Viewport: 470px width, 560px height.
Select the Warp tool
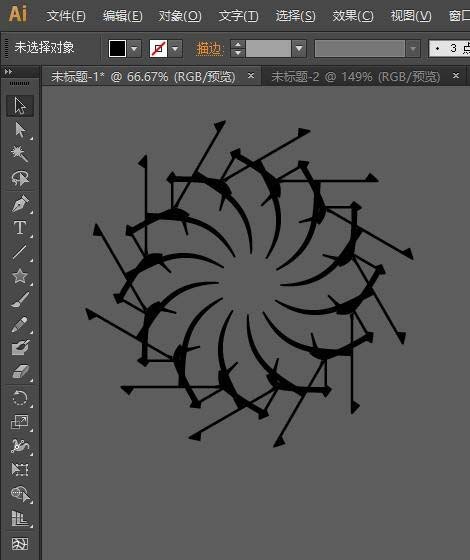pyautogui.click(x=20, y=446)
